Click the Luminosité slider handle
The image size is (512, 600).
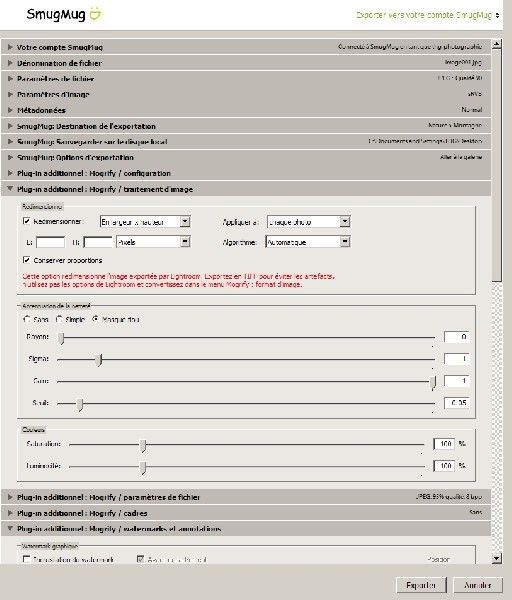pyautogui.click(x=143, y=467)
